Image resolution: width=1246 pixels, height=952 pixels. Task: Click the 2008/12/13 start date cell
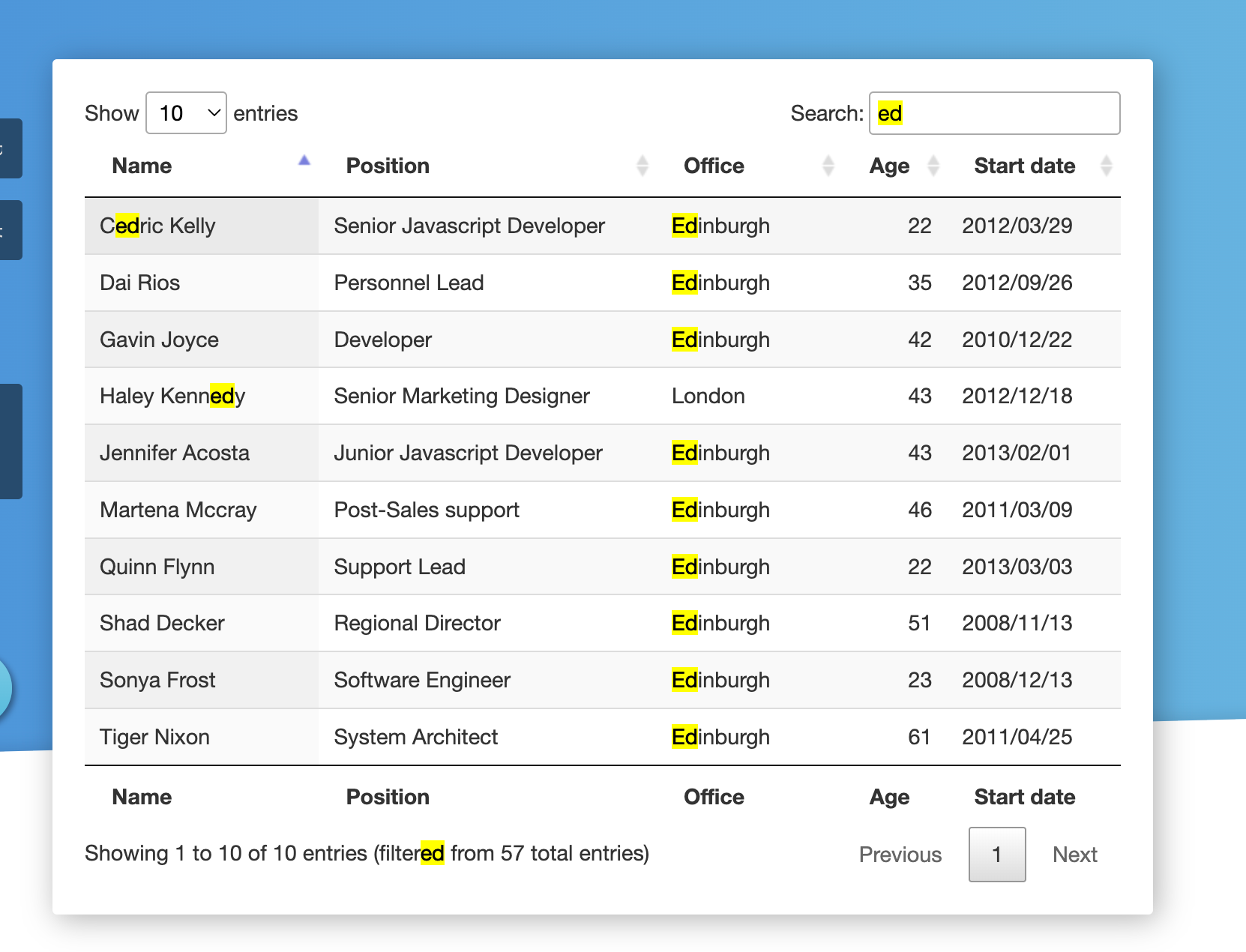click(1034, 680)
